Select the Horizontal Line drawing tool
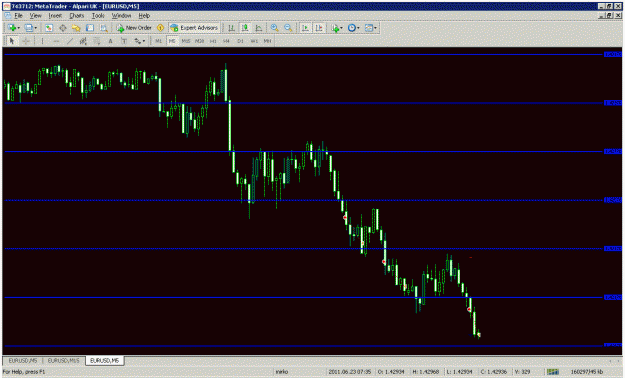 [56, 41]
